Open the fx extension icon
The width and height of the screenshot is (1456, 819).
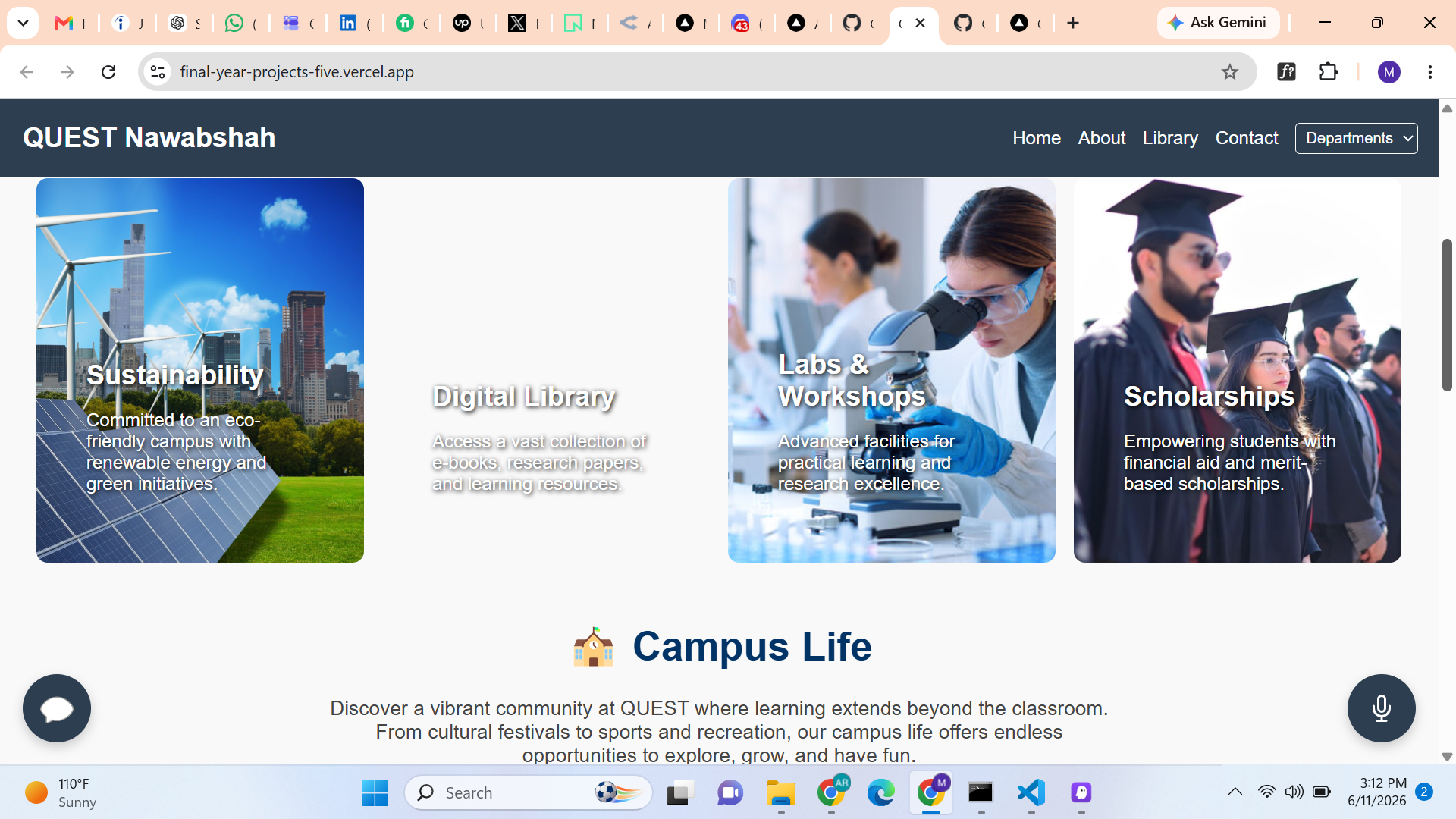(1286, 72)
